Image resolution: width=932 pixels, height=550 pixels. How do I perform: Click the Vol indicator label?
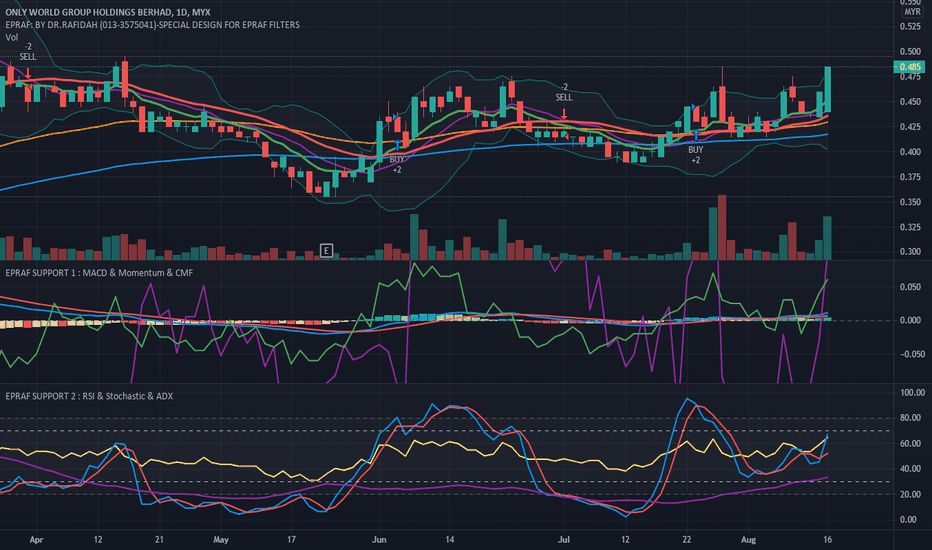coord(11,37)
